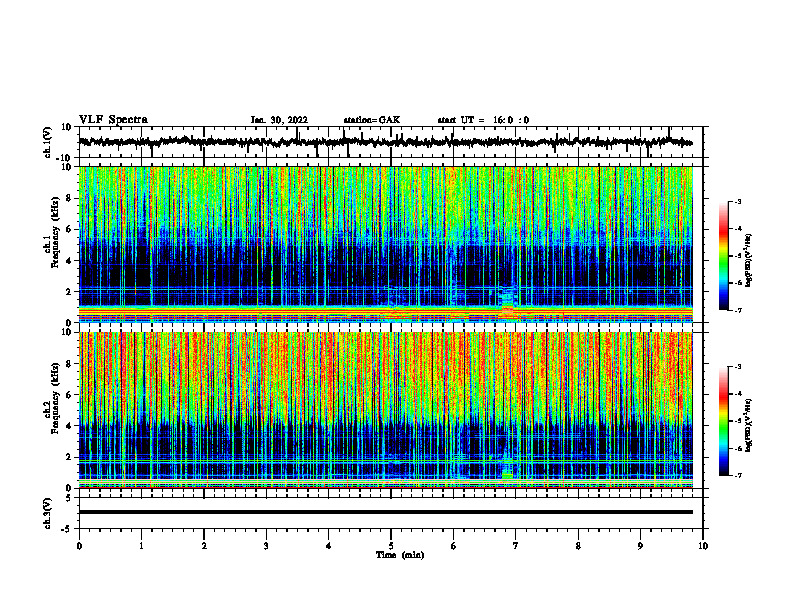Select the "start UT = 16:0 :0" text
This screenshot has height=612, width=792.
click(x=483, y=120)
